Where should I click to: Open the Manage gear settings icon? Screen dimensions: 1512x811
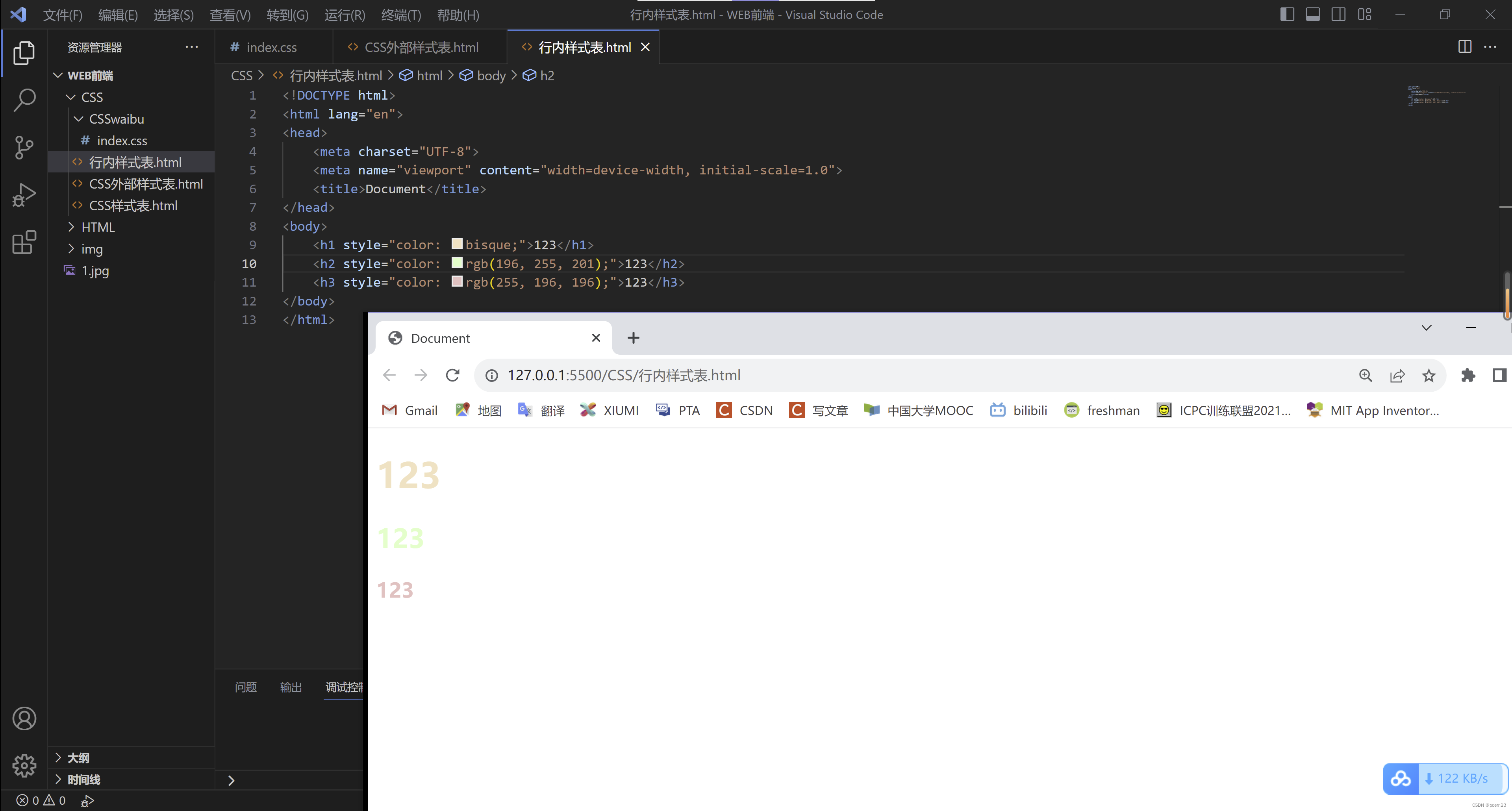click(x=24, y=765)
